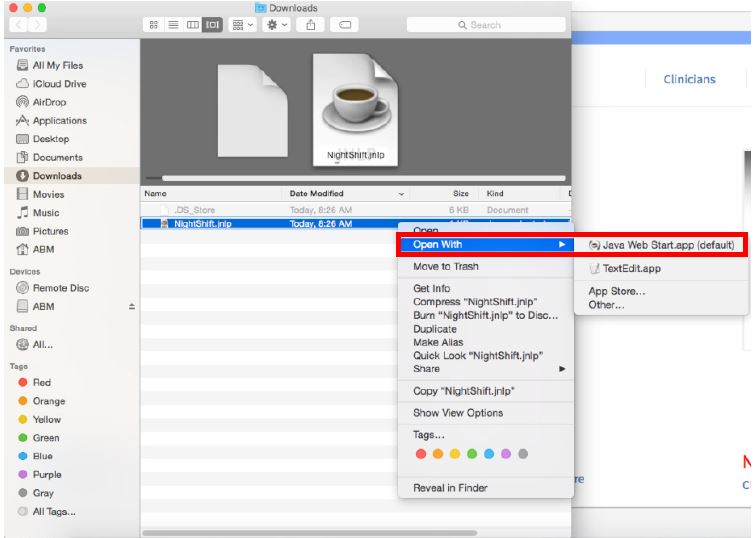Select the blank document Cover Flow thumbnail
Viewport: 754px width, 538px height.
tap(252, 111)
